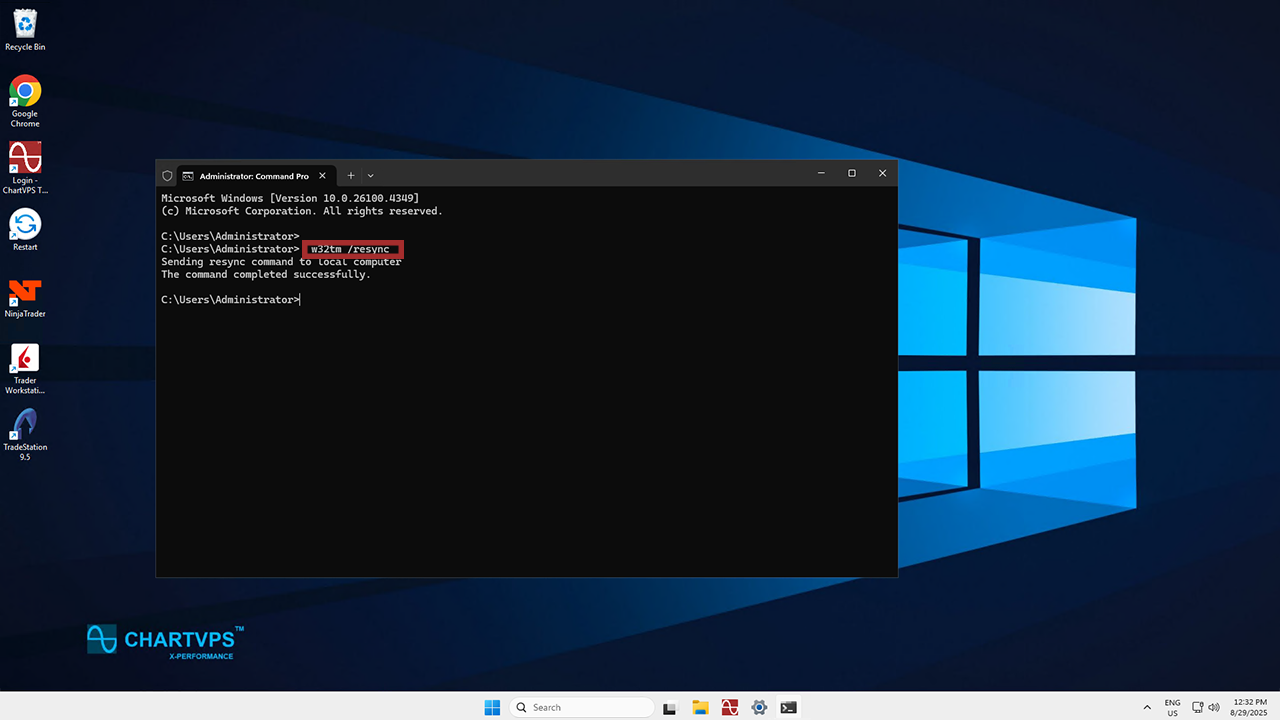Click the shield icon in terminal title bar
This screenshot has width=1280, height=720.
167,175
